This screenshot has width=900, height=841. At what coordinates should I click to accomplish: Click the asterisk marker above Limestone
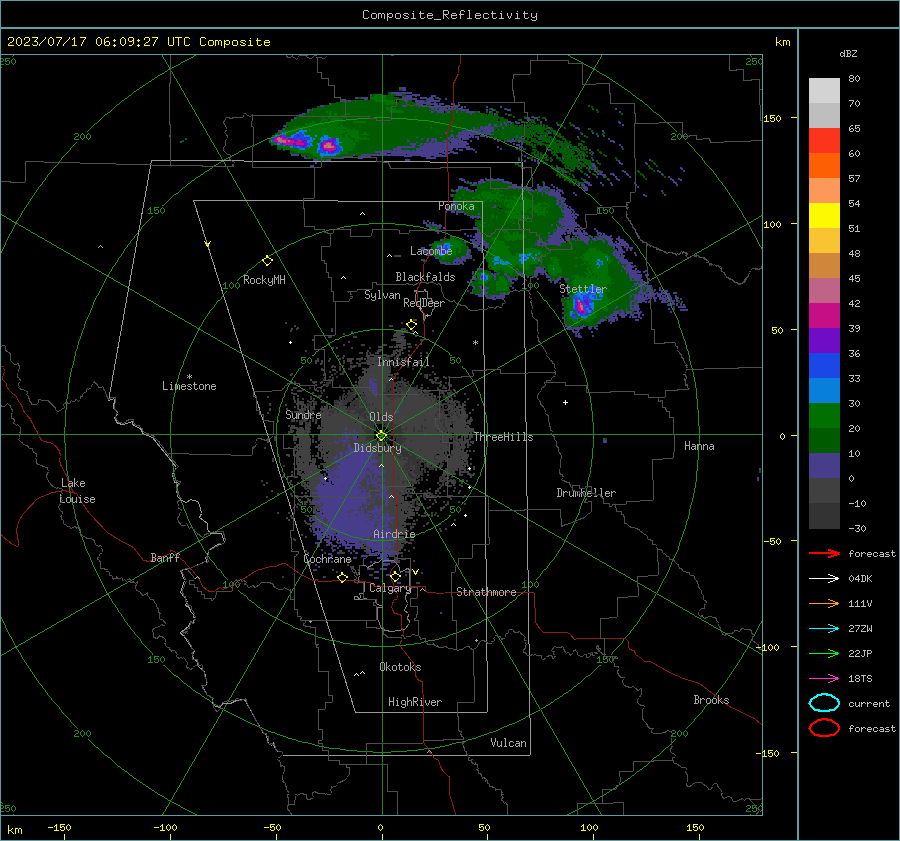tap(189, 377)
